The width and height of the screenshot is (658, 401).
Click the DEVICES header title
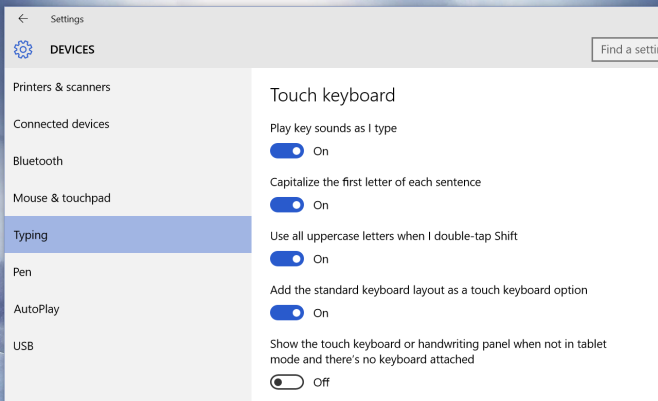[x=72, y=49]
